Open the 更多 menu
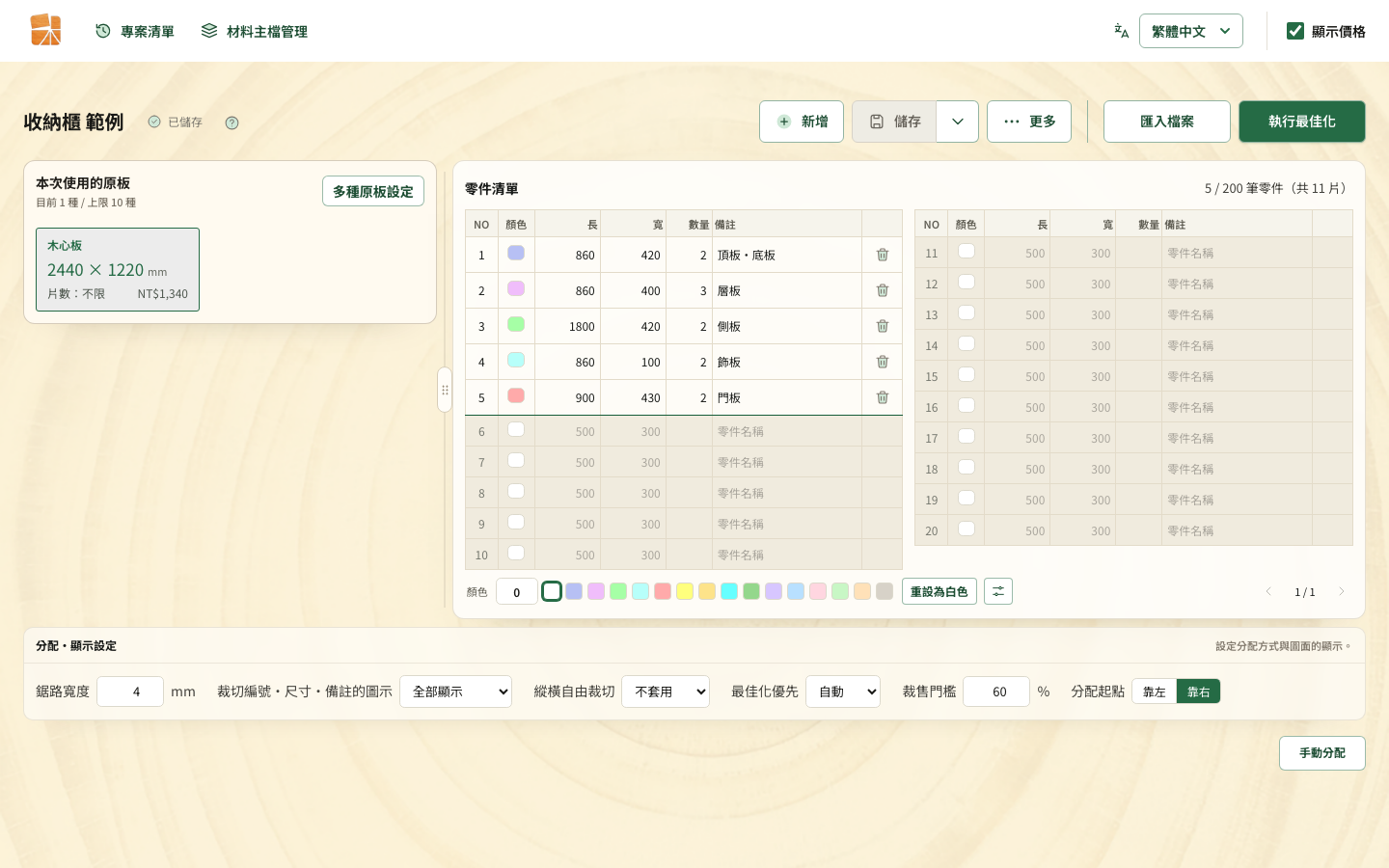 tap(1029, 122)
